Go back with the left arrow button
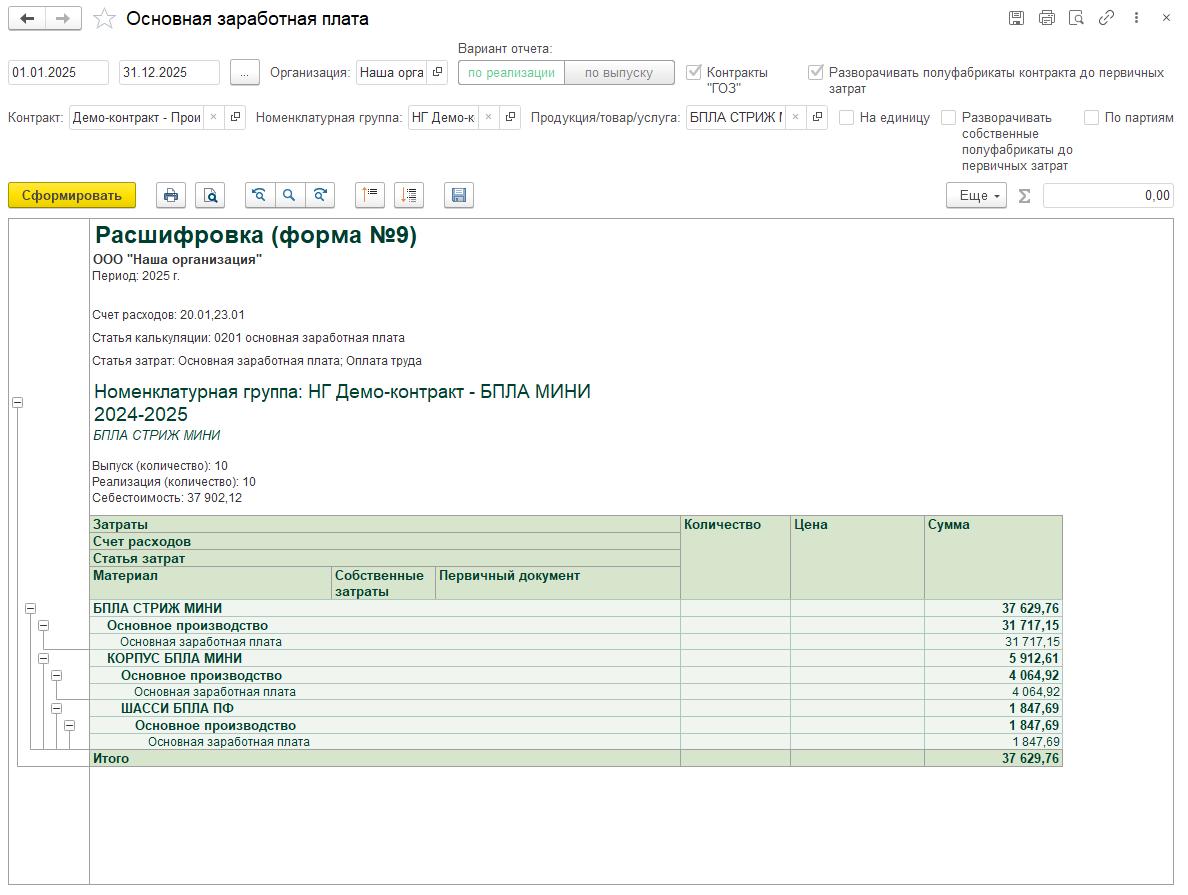 pyautogui.click(x=27, y=18)
